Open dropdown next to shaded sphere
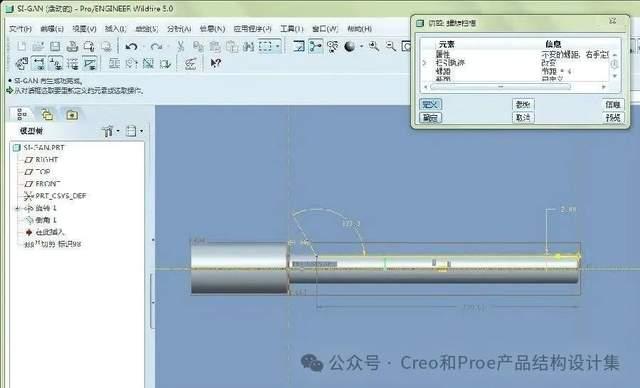Screen dimensions: 640x388 [x=362, y=47]
